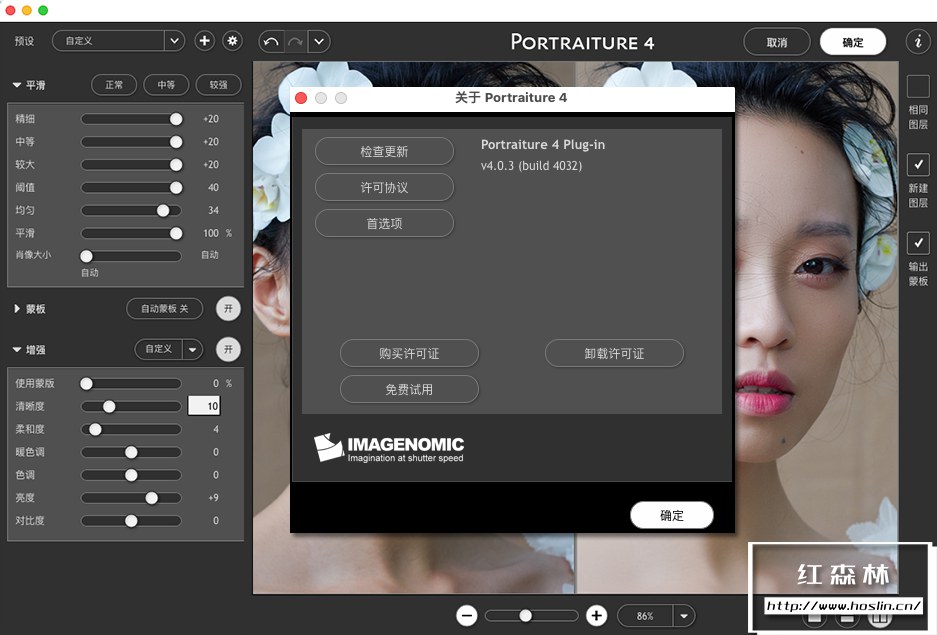Click the 自动蒙板 关 button

click(x=164, y=309)
